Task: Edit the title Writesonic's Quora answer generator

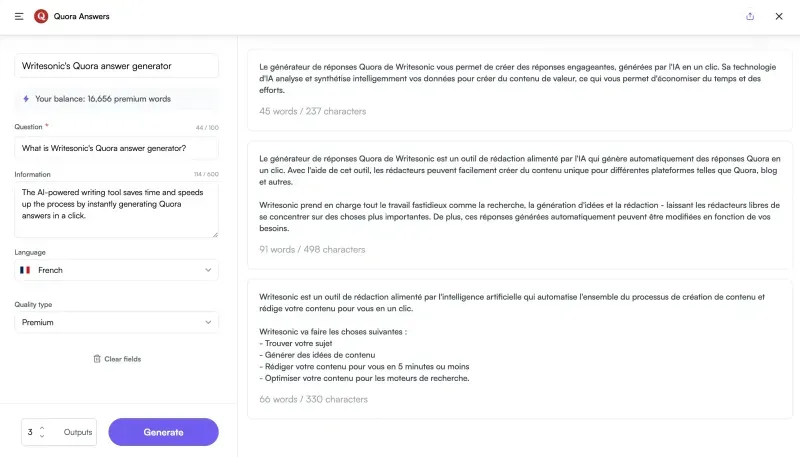Action: (116, 66)
